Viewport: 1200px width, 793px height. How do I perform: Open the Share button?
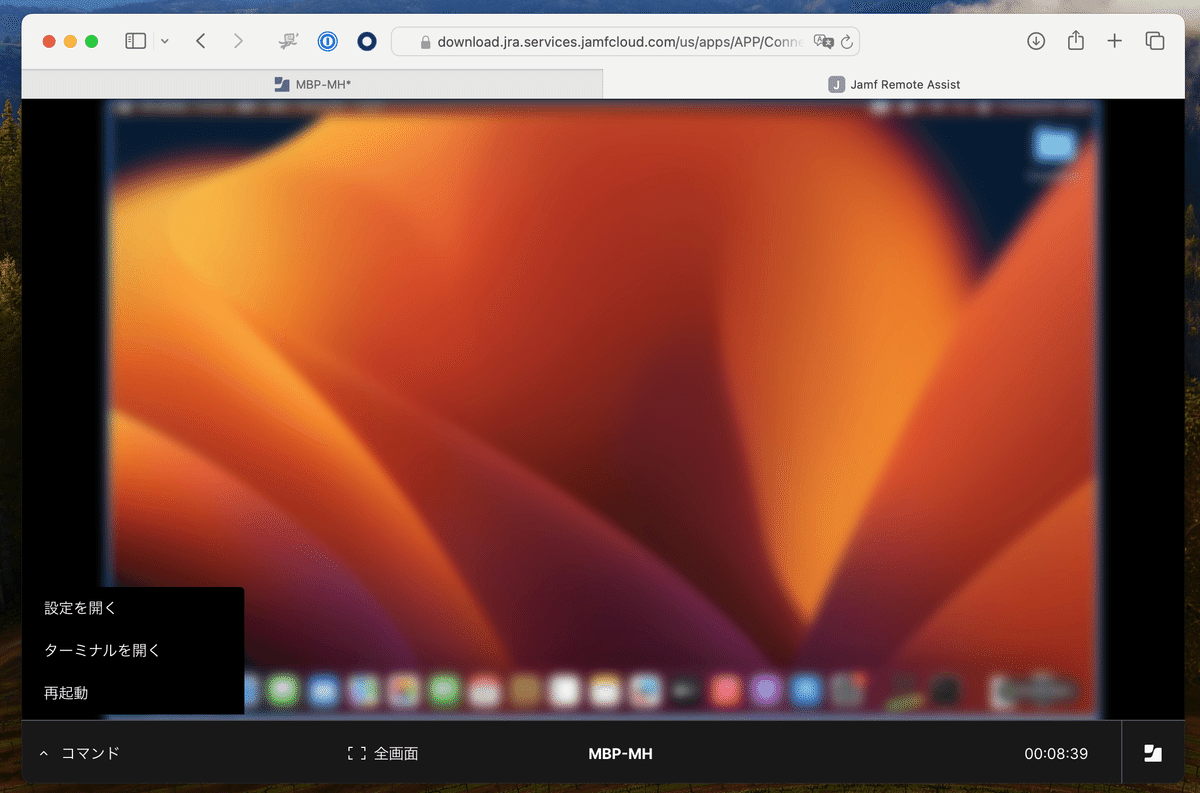tap(1076, 40)
